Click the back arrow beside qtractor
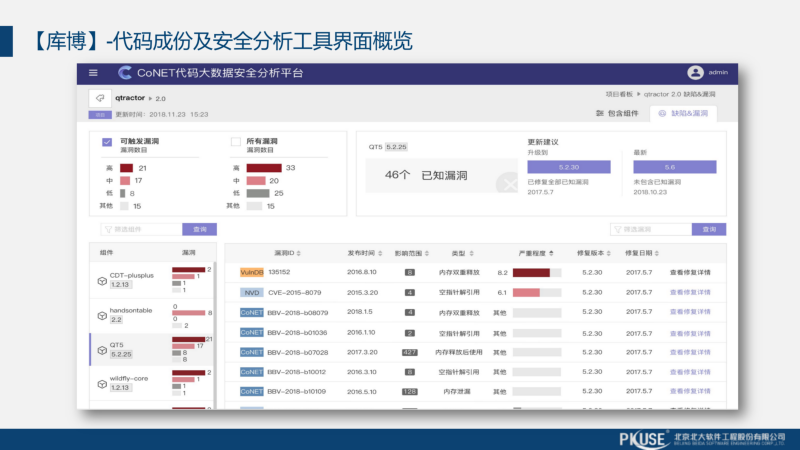 (x=100, y=98)
